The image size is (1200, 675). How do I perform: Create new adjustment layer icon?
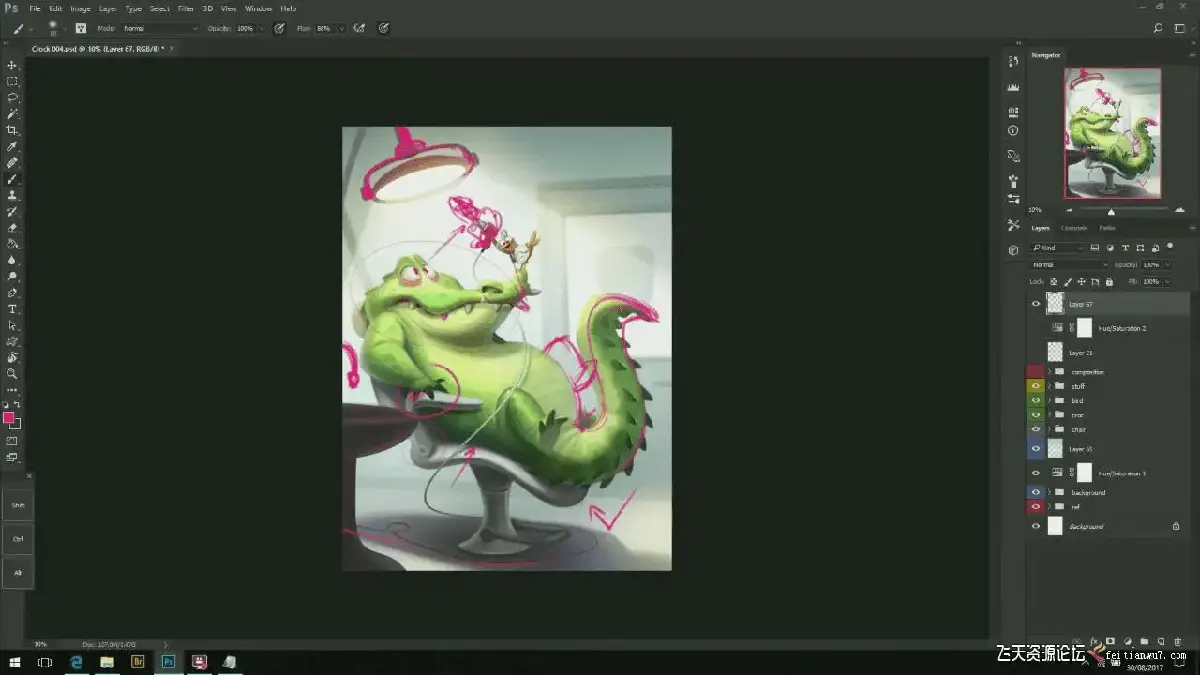pos(1127,641)
